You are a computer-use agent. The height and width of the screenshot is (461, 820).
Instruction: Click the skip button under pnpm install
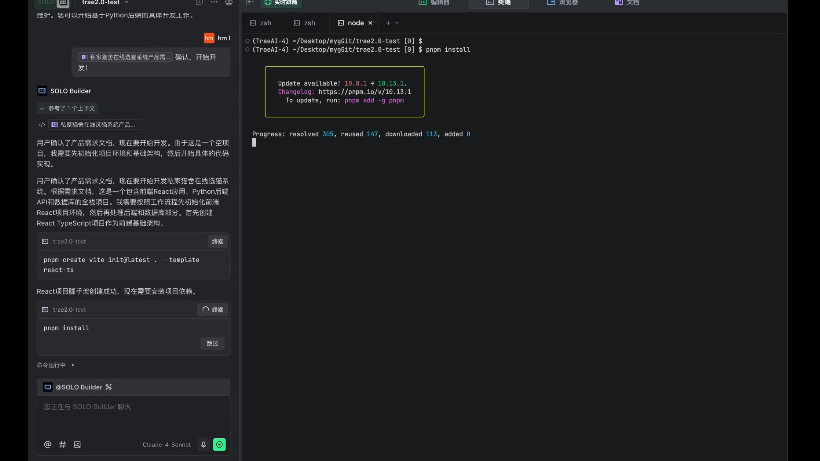pos(212,343)
